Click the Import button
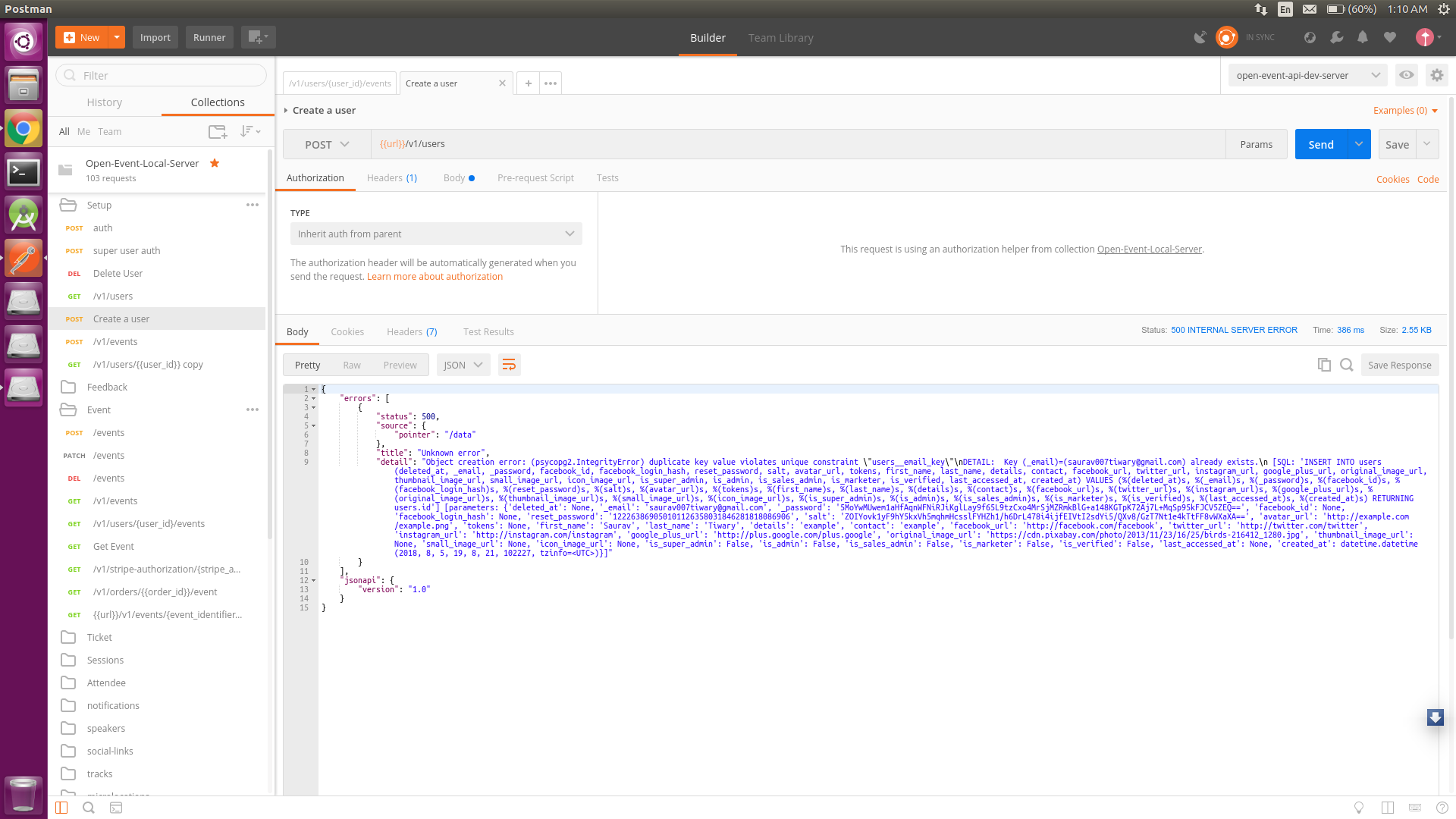The height and width of the screenshot is (819, 1456). point(155,37)
